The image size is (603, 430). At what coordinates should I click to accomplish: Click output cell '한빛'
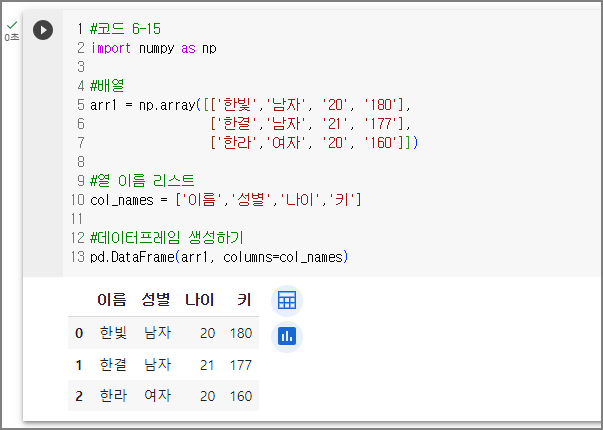[113, 333]
